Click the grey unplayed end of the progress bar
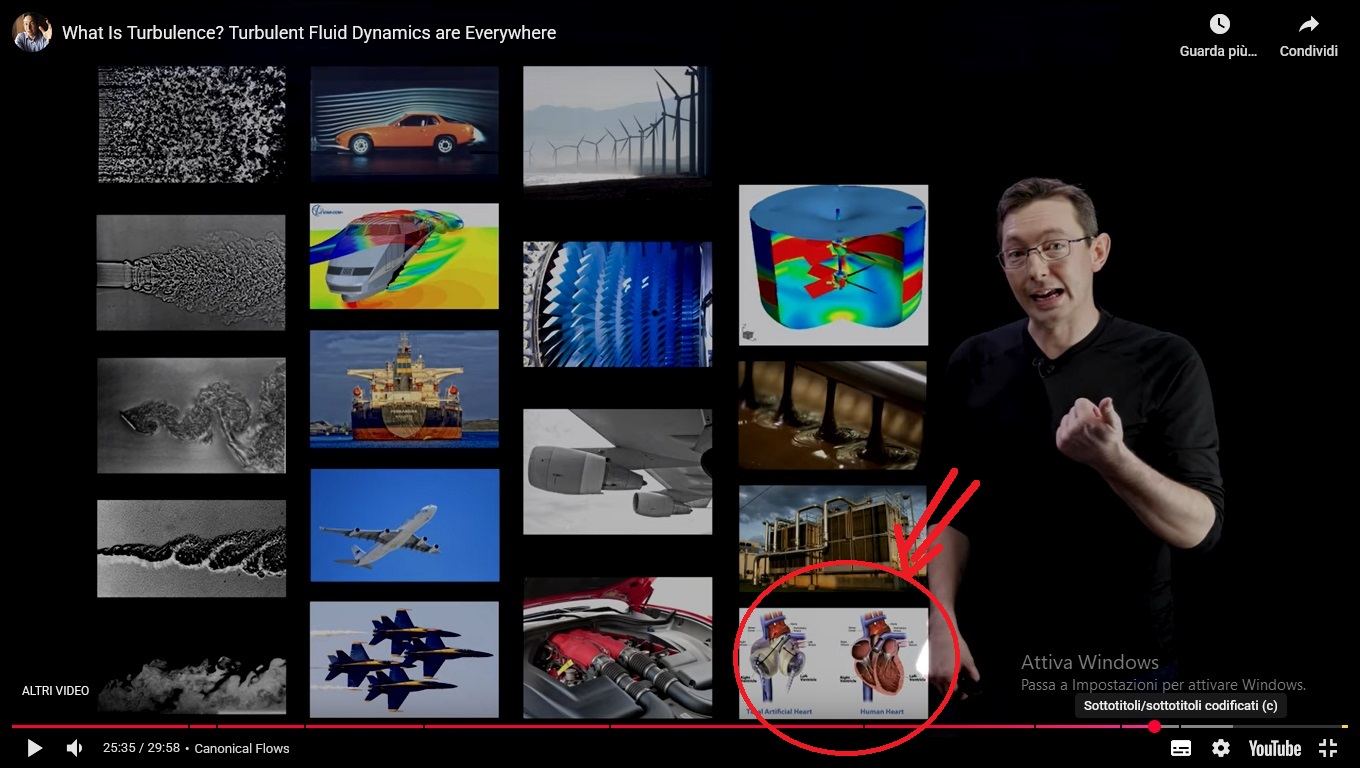Screen dimensions: 1360x768 [1290, 727]
